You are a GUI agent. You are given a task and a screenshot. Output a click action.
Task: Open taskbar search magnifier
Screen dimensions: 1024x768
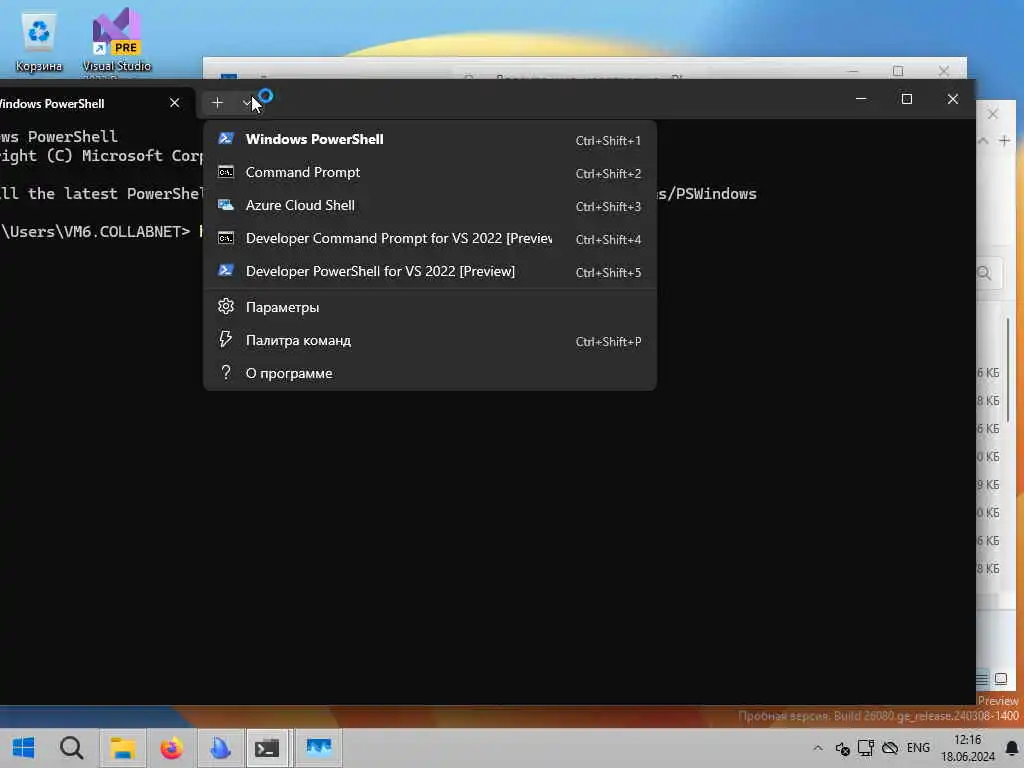tap(71, 748)
